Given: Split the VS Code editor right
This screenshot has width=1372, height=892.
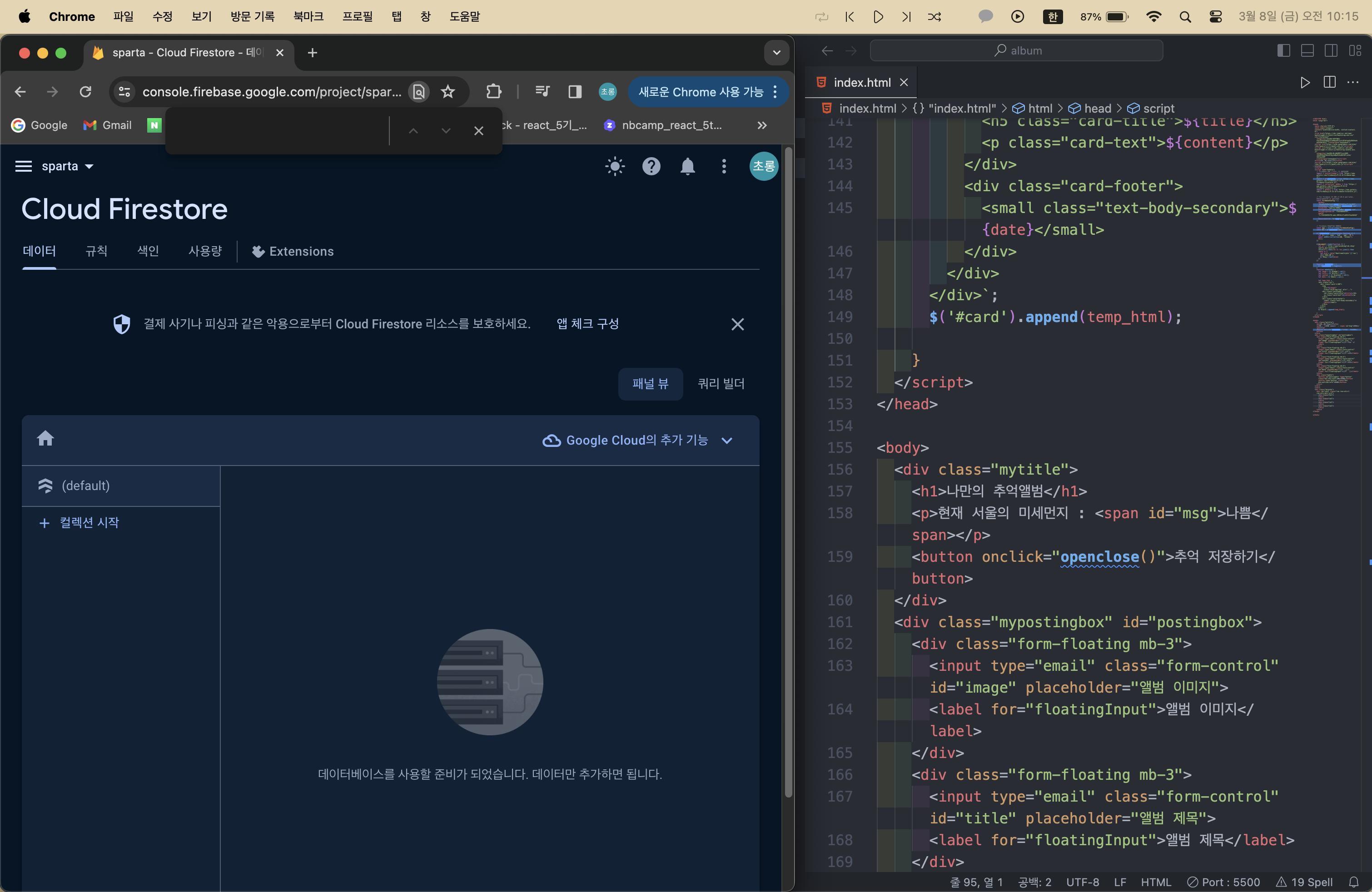Looking at the screenshot, I should pos(1330,82).
